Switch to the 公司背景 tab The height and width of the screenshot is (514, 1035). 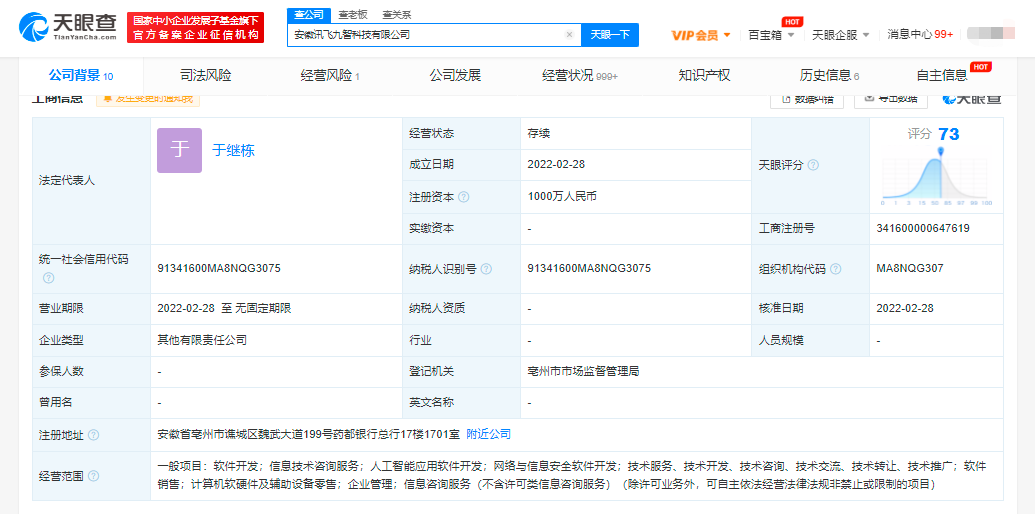tap(81, 76)
